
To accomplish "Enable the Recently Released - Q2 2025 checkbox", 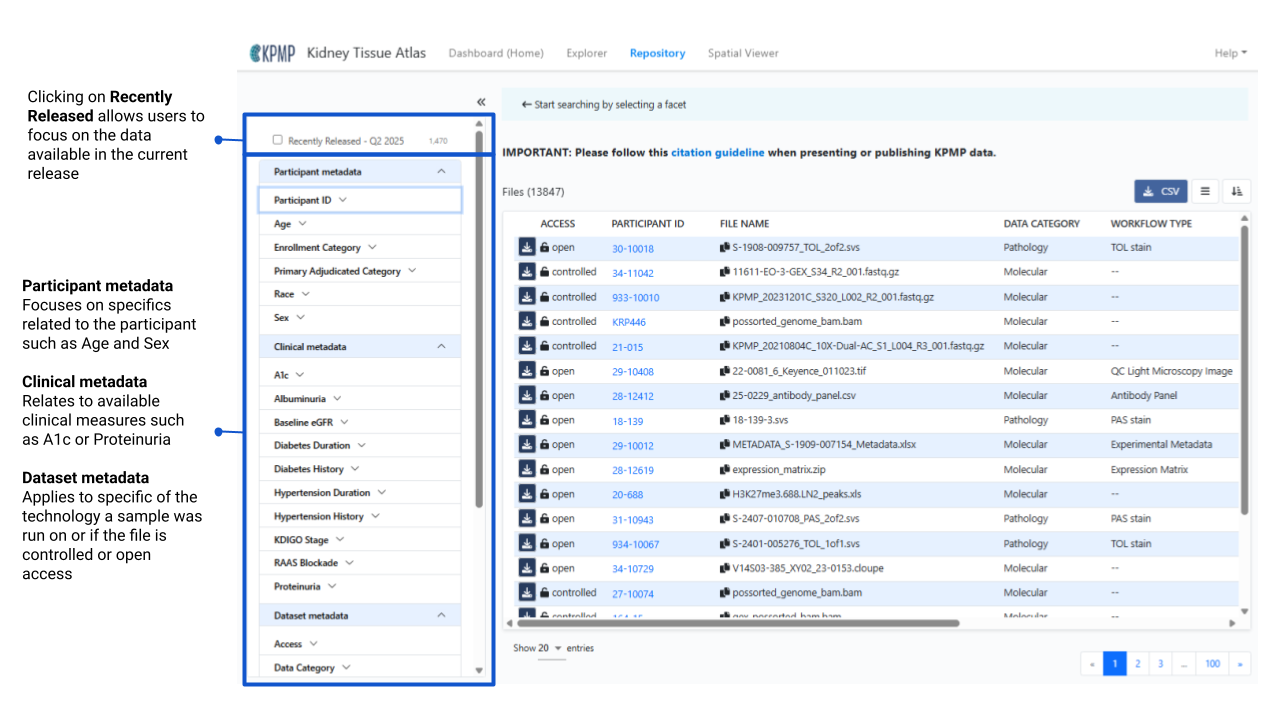I will 278,140.
